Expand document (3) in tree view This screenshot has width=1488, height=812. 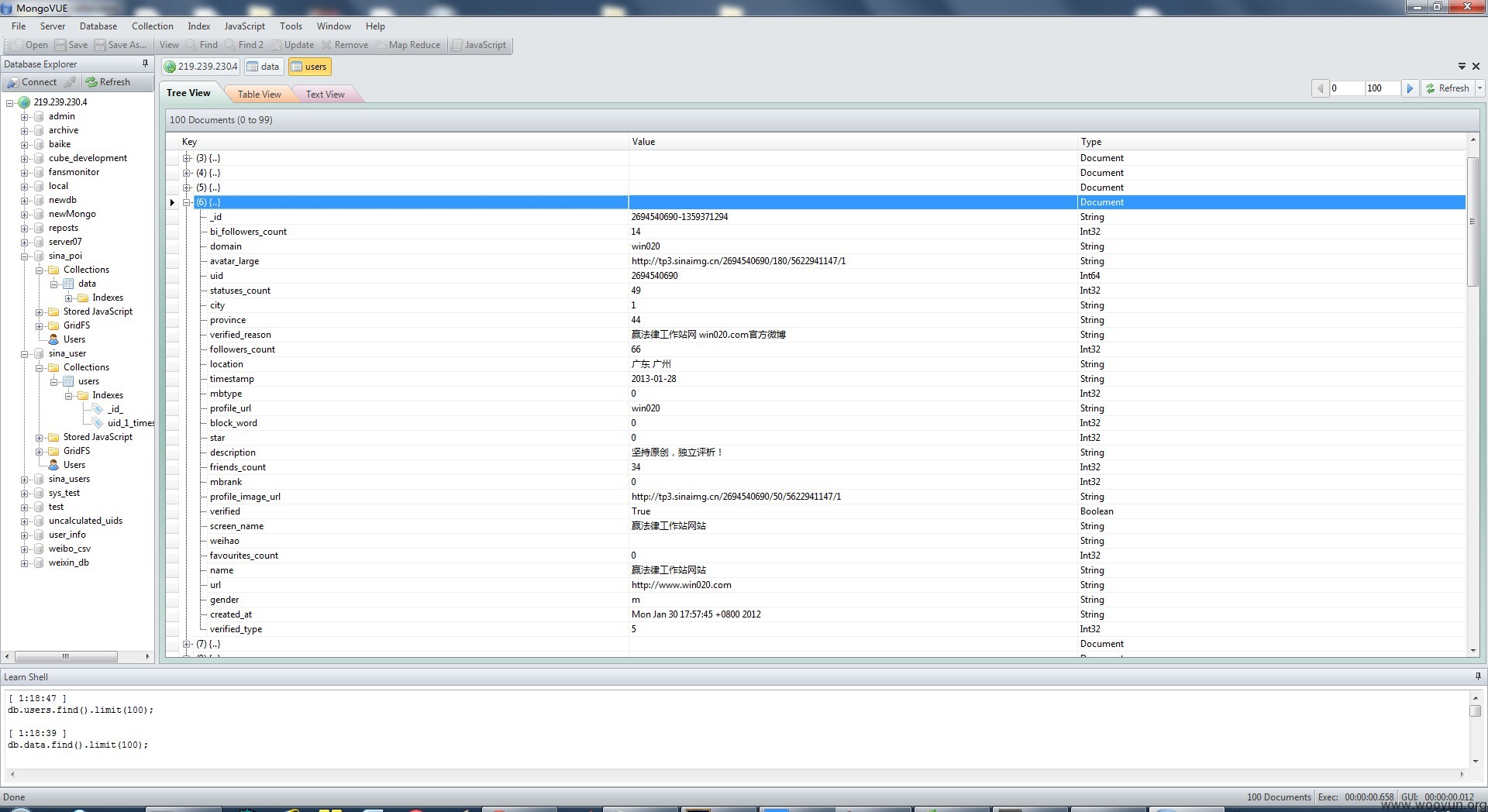pyautogui.click(x=187, y=158)
